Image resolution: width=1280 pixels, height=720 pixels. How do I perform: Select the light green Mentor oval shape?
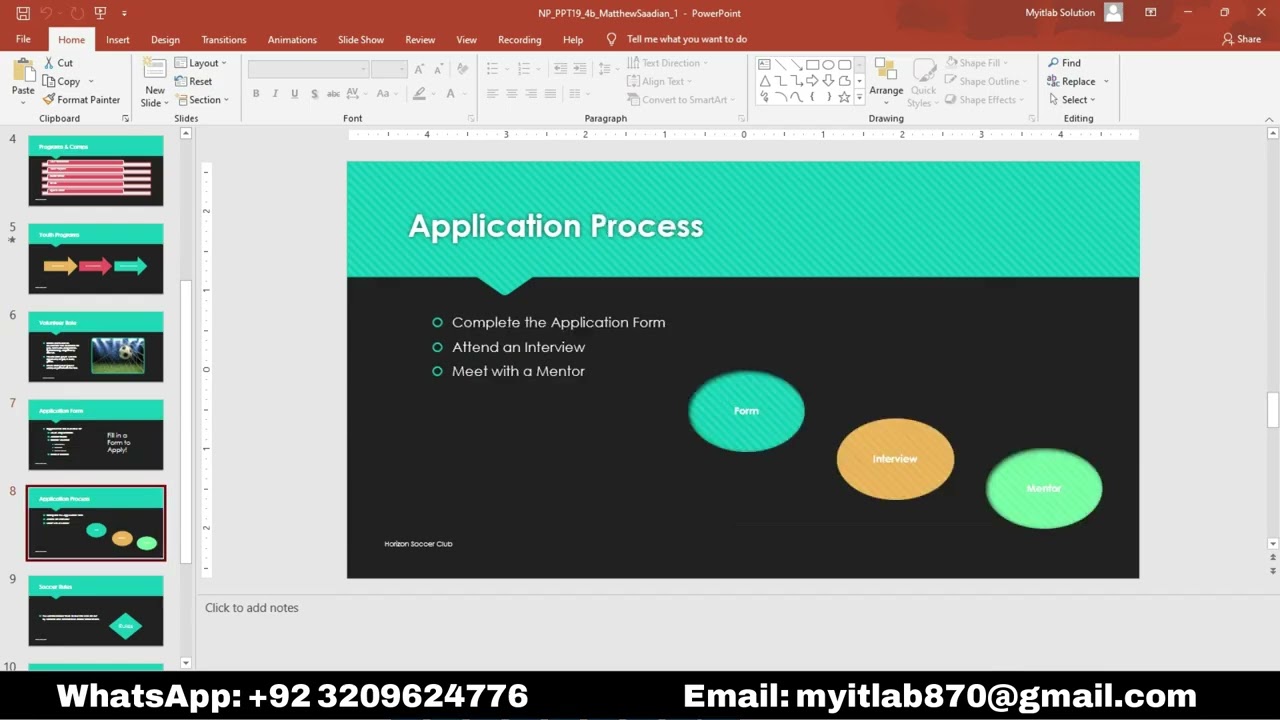pos(1044,488)
